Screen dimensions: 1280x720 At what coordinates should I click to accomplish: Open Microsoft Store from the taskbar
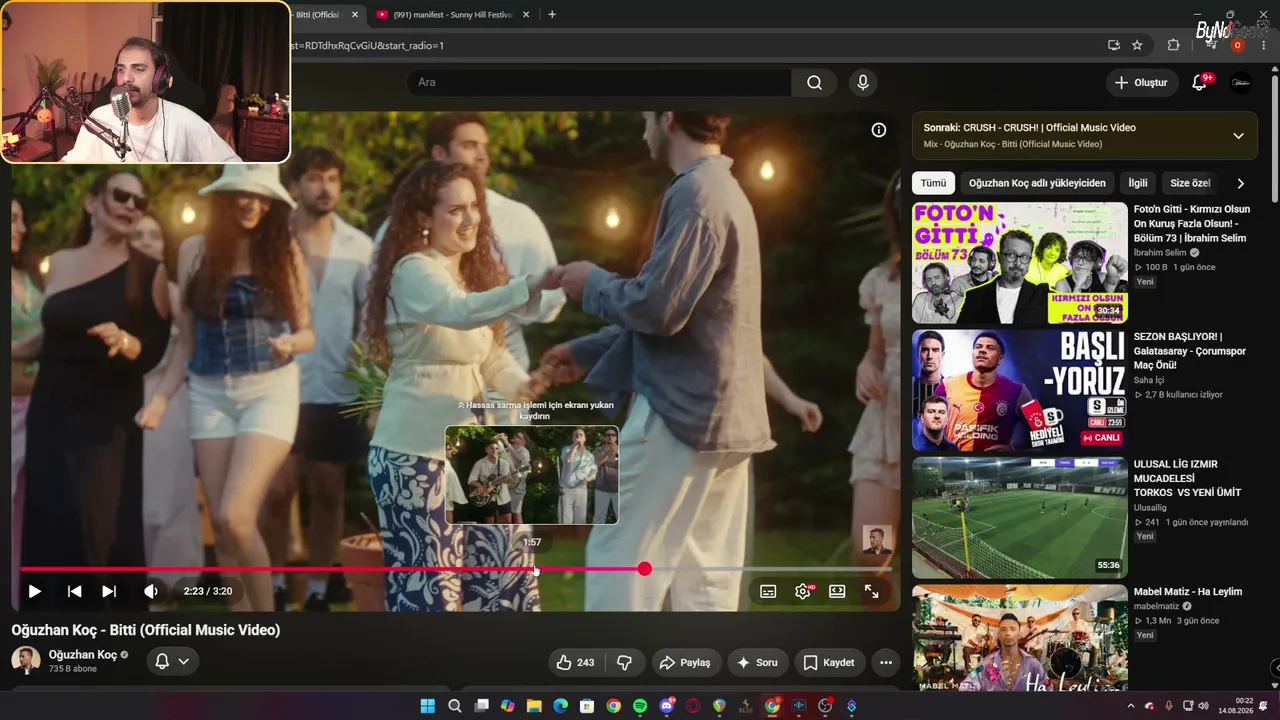587,706
